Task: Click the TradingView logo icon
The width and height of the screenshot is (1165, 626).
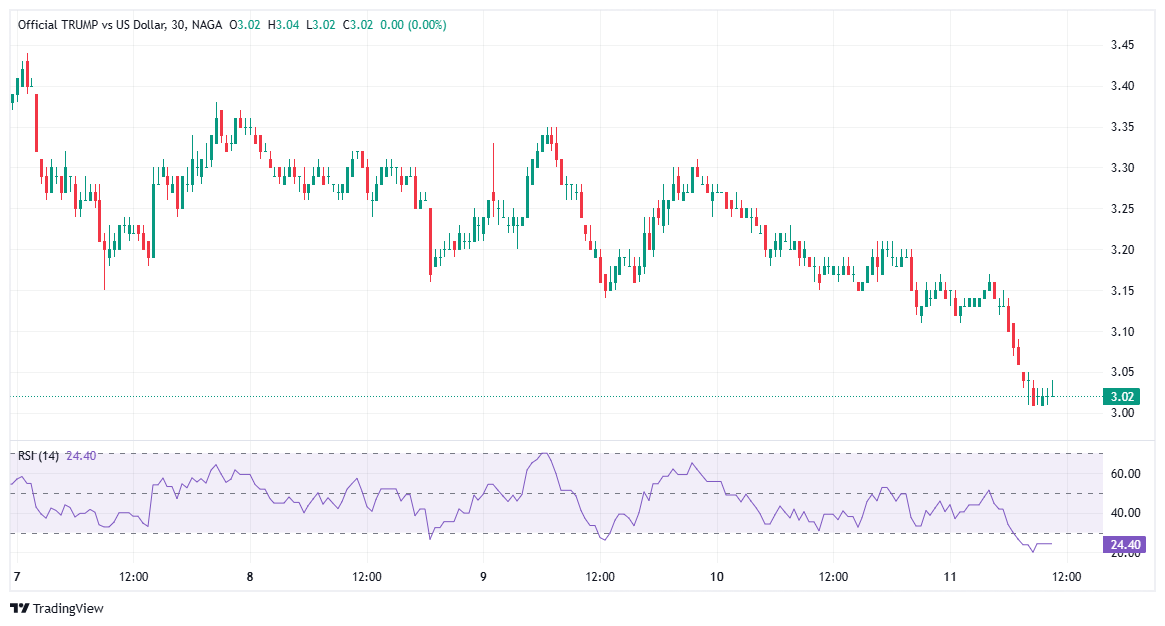Action: click(20, 608)
